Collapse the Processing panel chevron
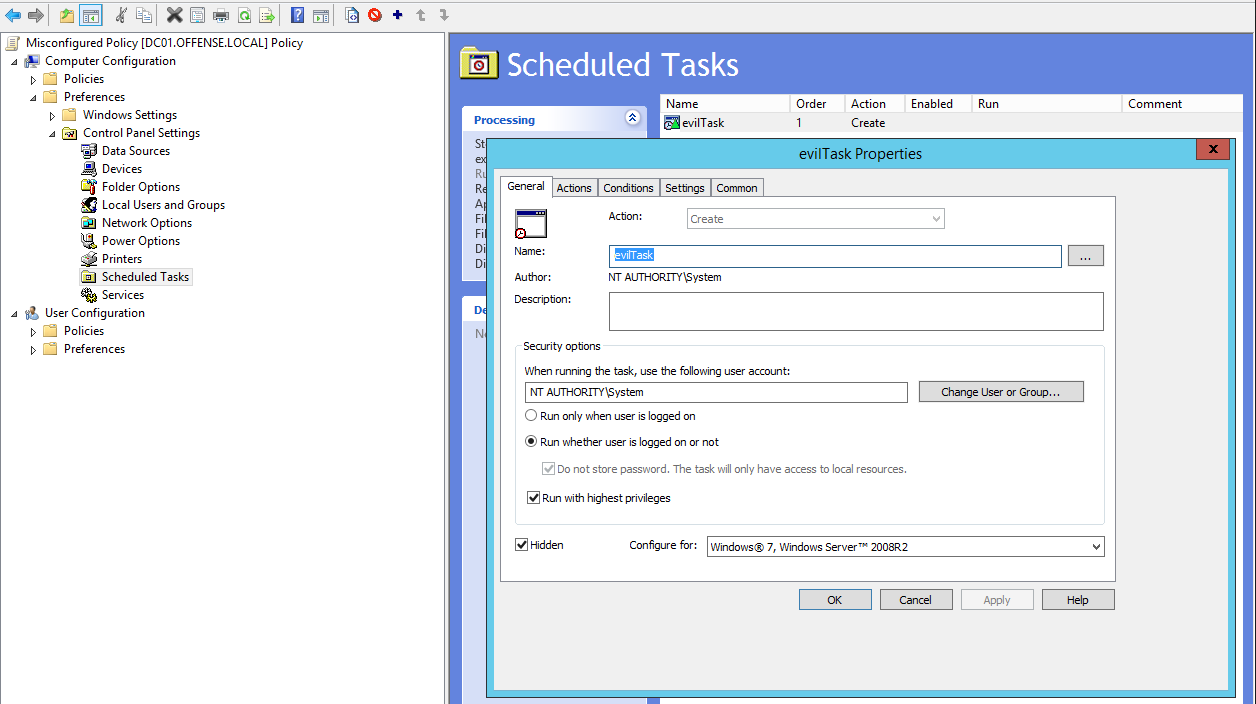The image size is (1256, 704). pyautogui.click(x=632, y=118)
